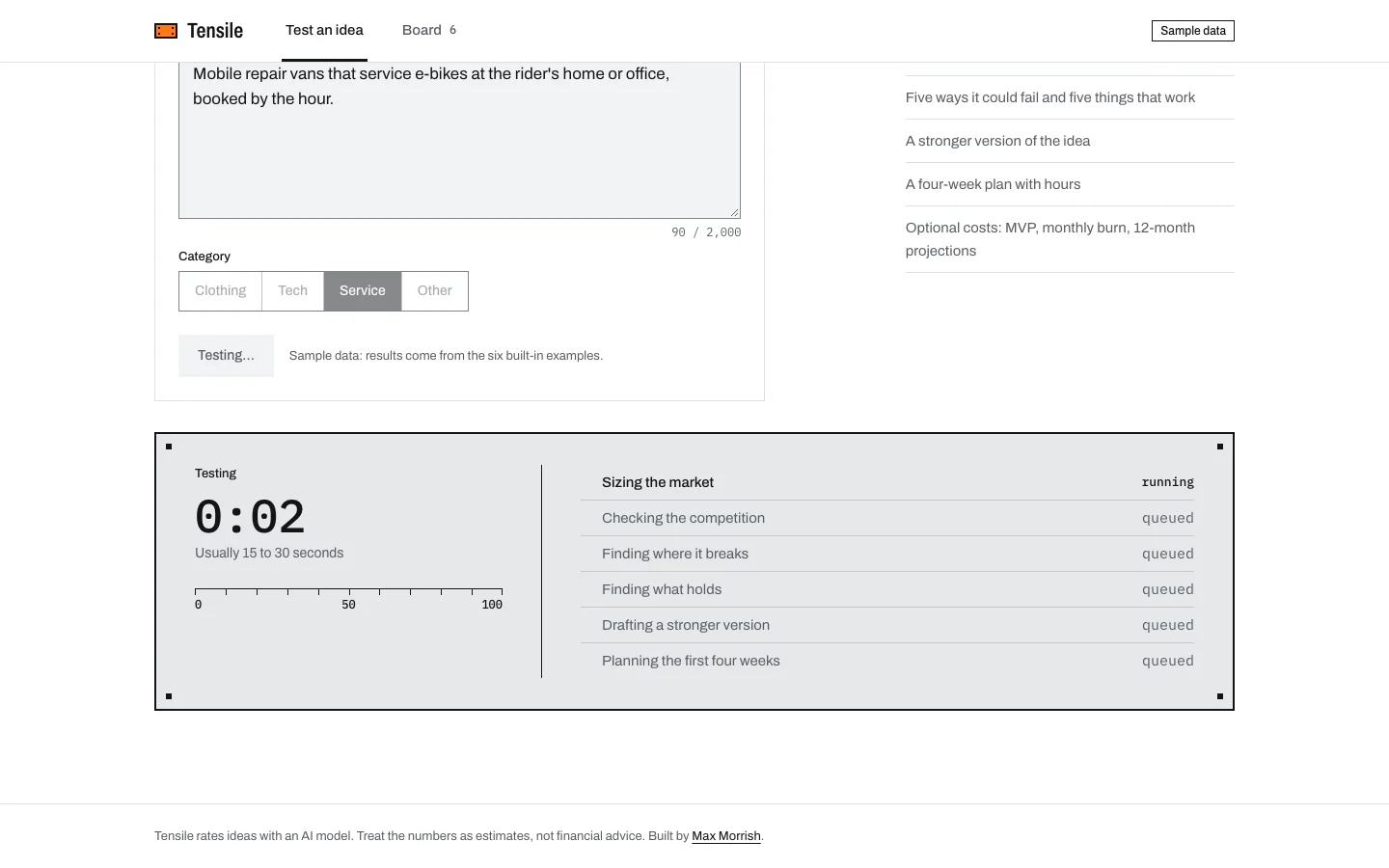Select the Tech category
The width and height of the screenshot is (1389, 868).
292,291
